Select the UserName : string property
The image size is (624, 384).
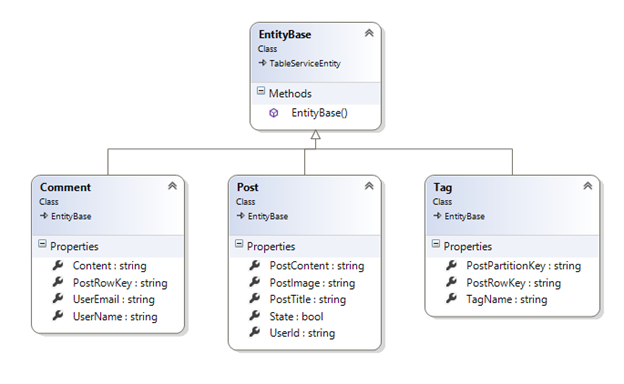115,317
